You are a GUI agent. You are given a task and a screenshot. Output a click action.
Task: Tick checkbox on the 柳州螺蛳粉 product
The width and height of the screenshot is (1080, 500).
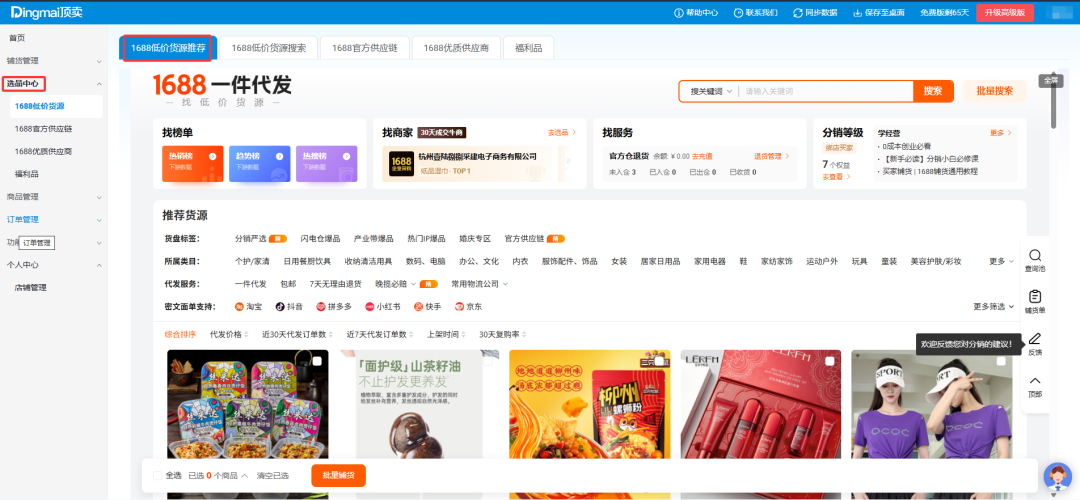[659, 361]
